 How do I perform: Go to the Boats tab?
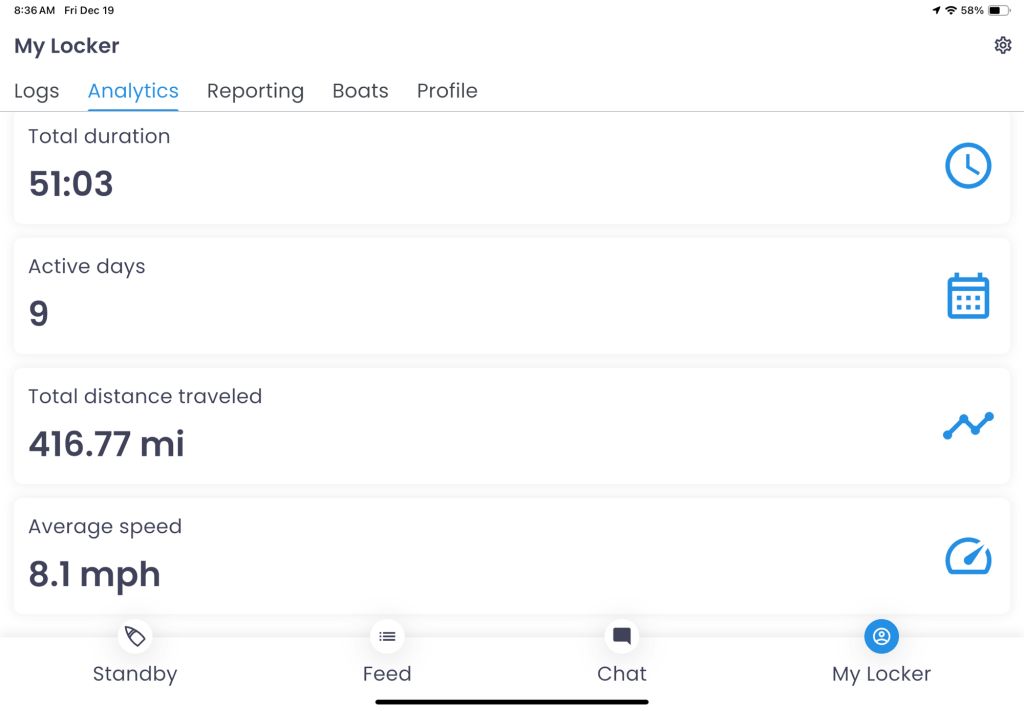coord(360,91)
